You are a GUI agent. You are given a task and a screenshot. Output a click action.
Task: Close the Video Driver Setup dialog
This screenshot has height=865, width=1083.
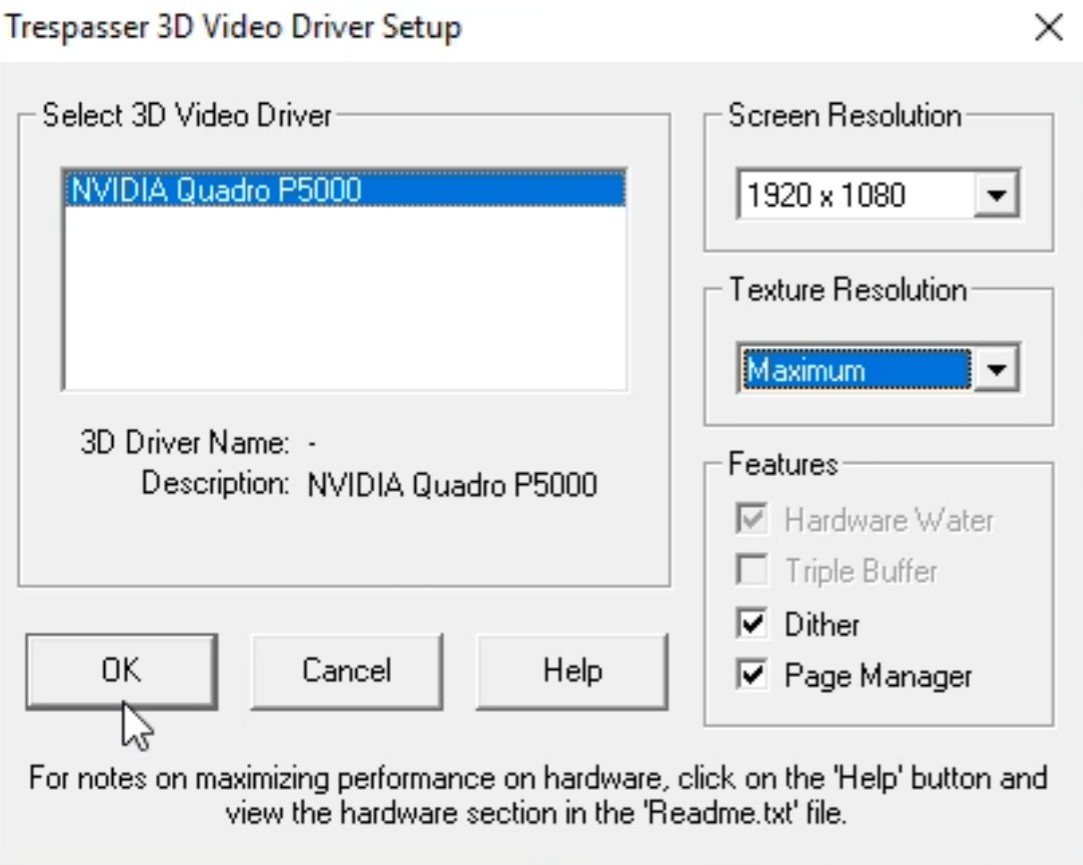click(x=1048, y=28)
